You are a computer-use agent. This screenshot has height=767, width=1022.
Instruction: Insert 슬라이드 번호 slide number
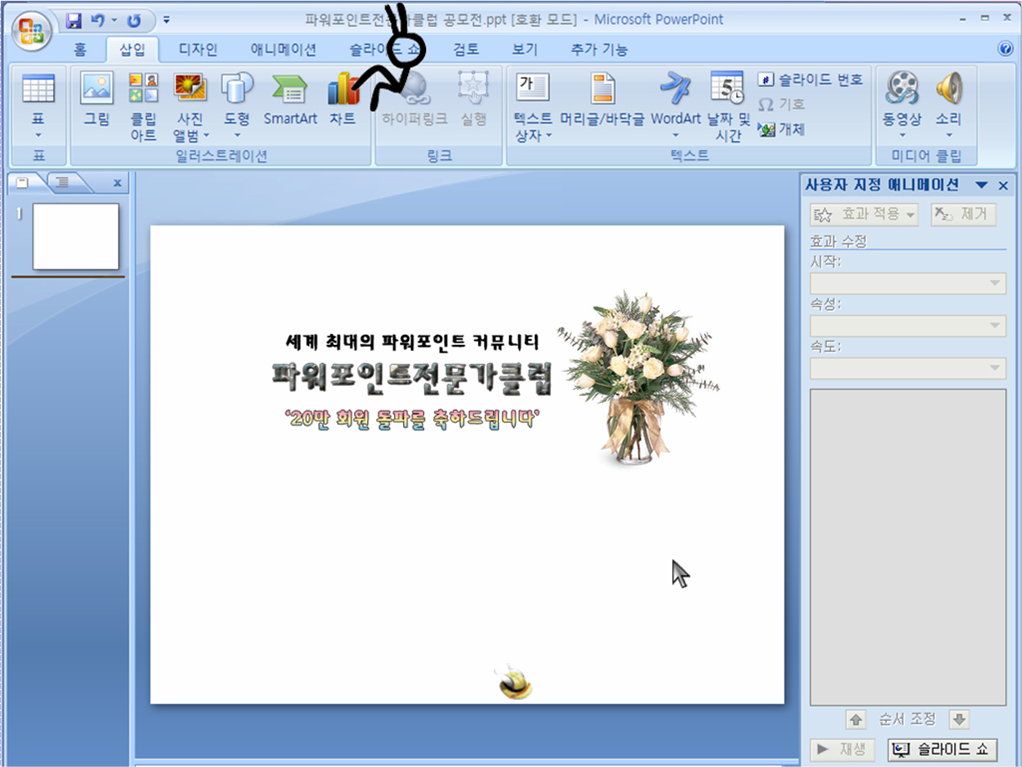[810, 80]
